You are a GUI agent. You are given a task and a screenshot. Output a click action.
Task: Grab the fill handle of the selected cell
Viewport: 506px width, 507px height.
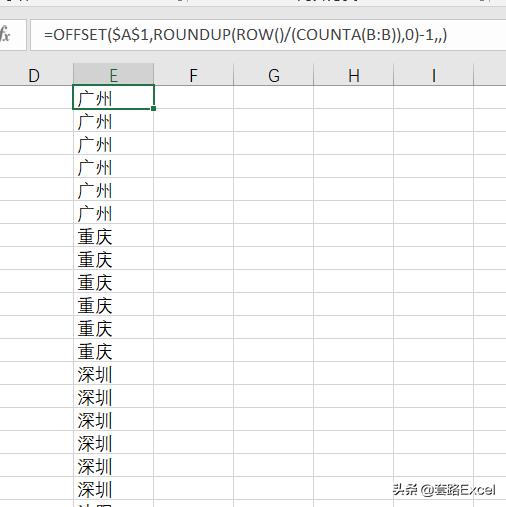153,108
